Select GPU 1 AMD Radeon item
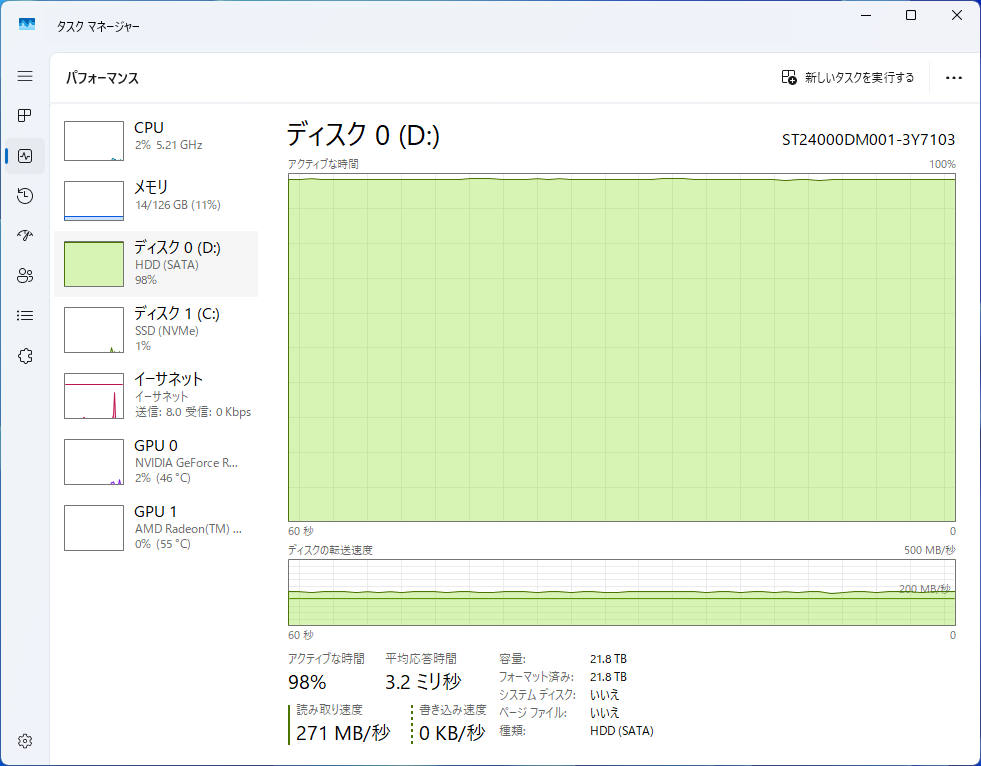The height and width of the screenshot is (766, 981). pyautogui.click(x=156, y=528)
